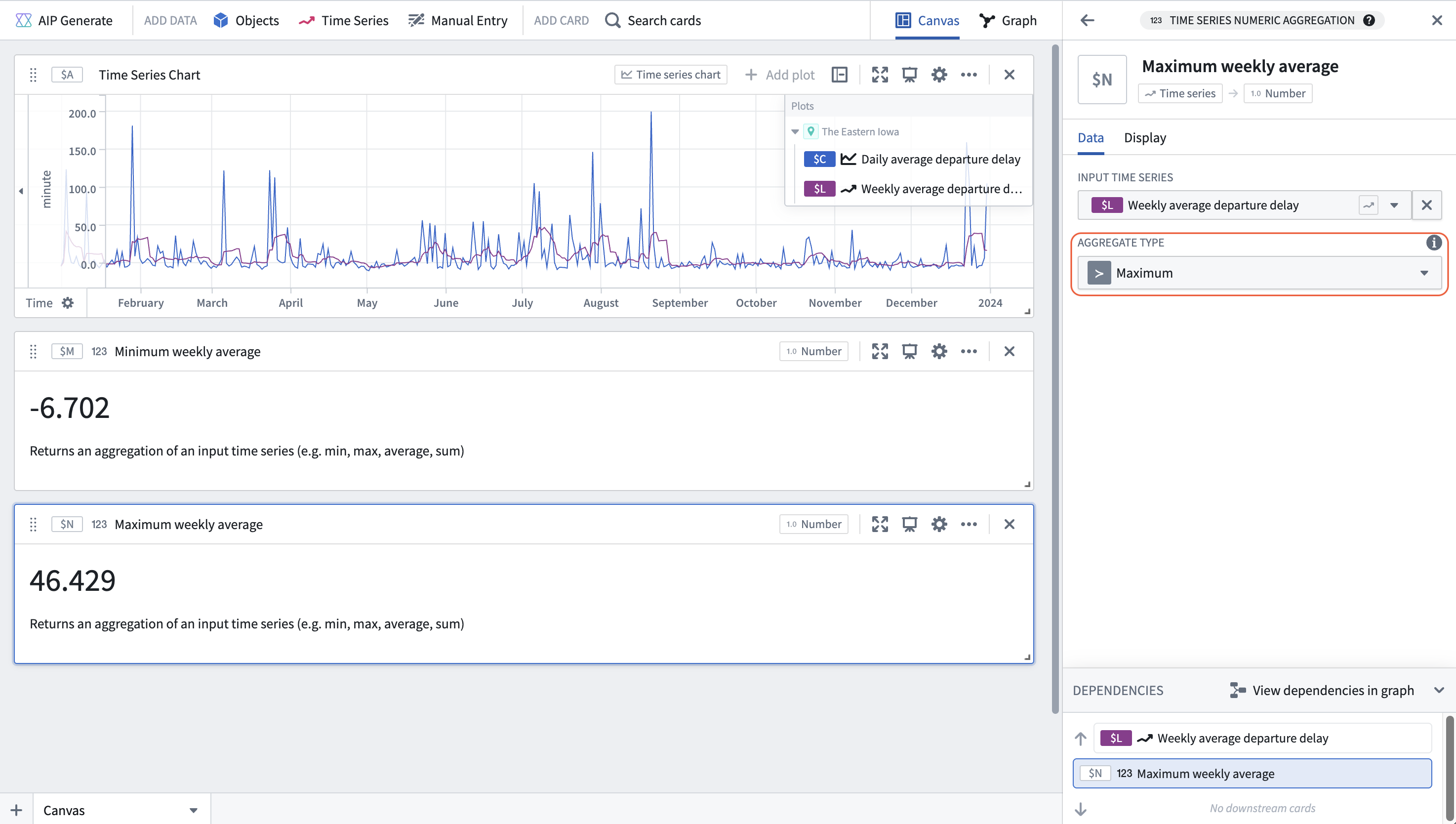Click drag handle of Minimum weekly average
The height and width of the screenshot is (824, 1456).
[33, 351]
